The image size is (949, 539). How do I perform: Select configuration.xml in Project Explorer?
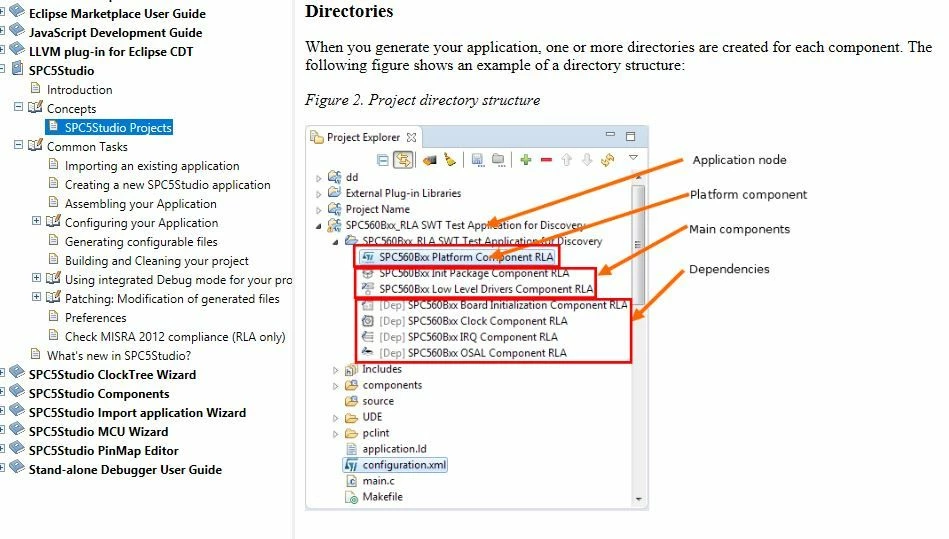pyautogui.click(x=404, y=465)
